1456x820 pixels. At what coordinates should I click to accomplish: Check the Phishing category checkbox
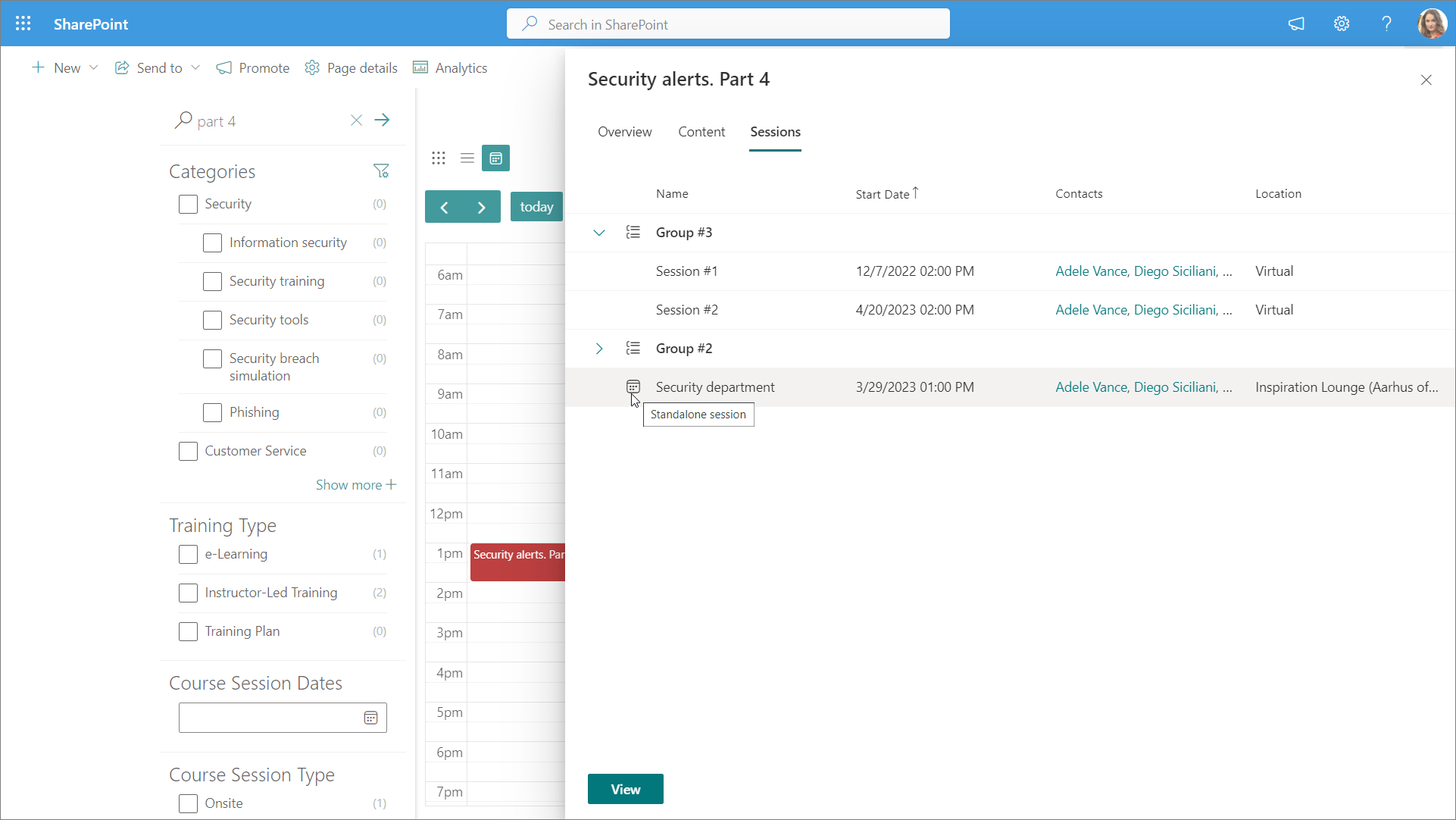213,412
